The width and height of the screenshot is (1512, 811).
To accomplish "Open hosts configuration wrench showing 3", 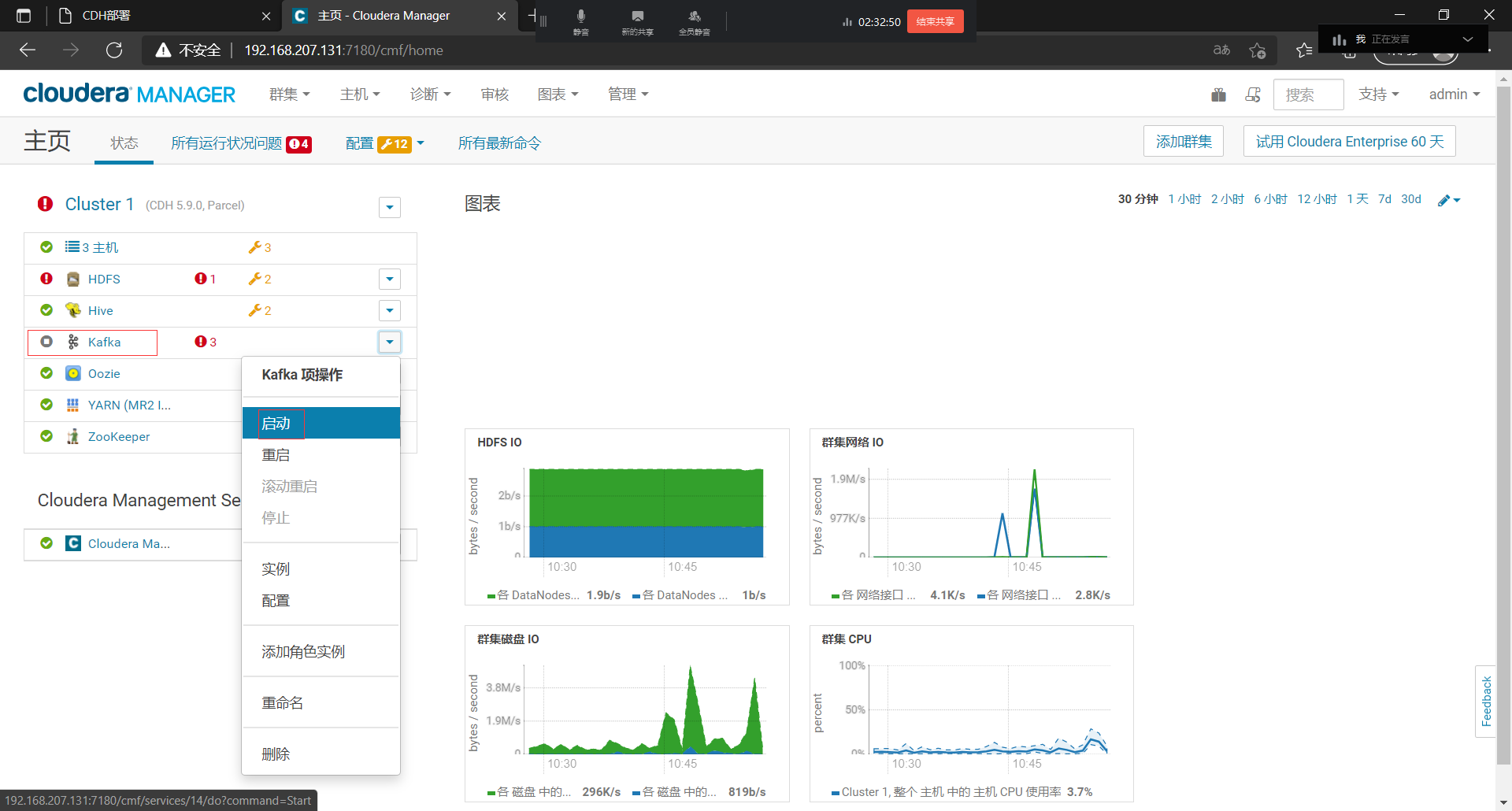I will point(260,247).
